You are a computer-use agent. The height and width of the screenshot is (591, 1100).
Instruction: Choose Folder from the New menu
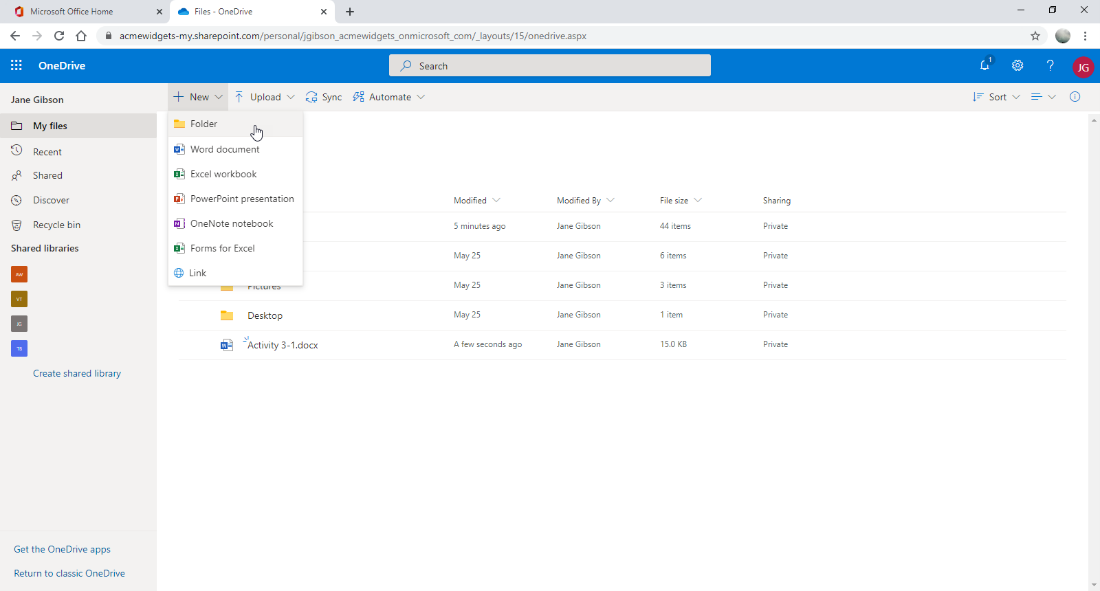[x=235, y=124]
